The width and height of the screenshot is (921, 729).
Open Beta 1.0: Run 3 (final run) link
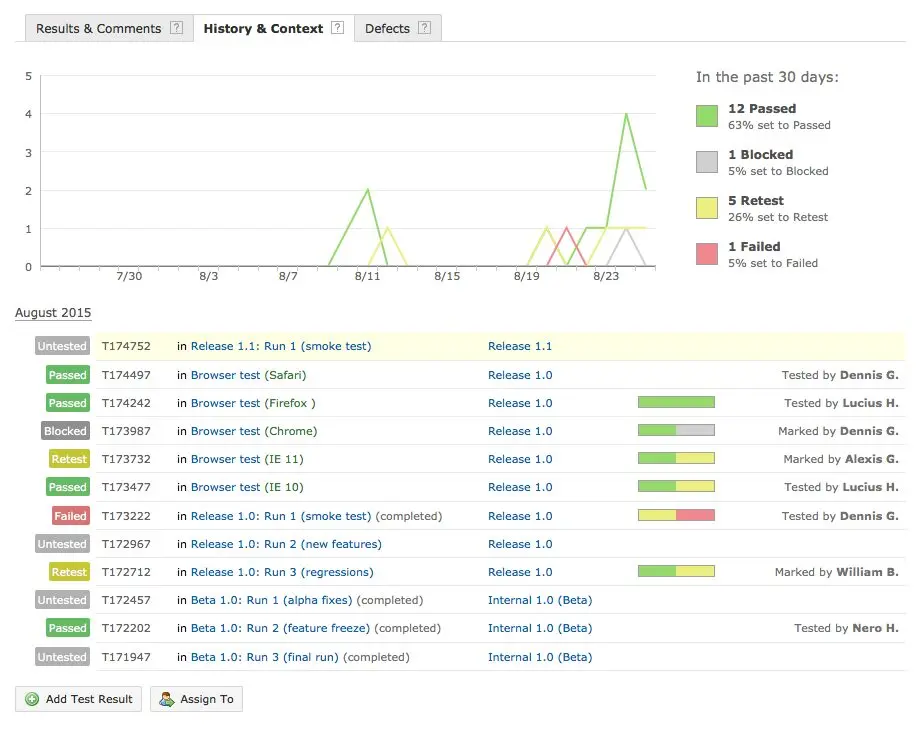pyautogui.click(x=264, y=657)
